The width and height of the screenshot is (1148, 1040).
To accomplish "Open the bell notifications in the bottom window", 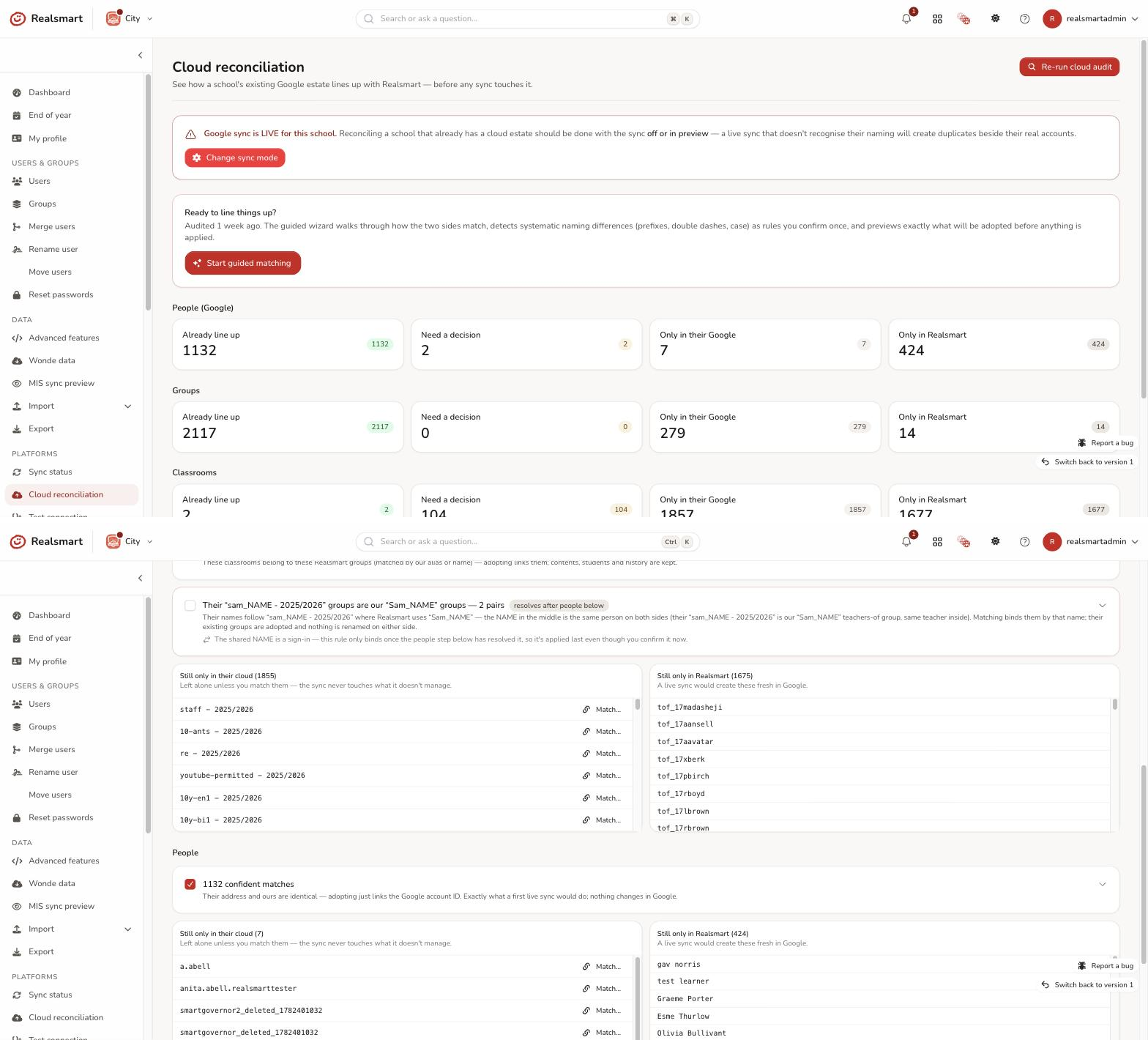I will pos(906,541).
